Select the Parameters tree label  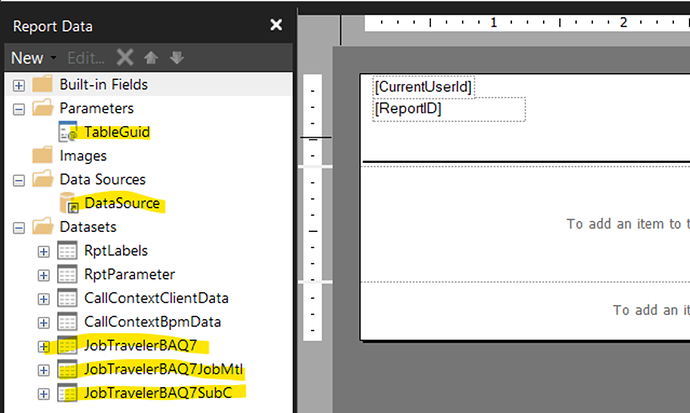tap(96, 108)
